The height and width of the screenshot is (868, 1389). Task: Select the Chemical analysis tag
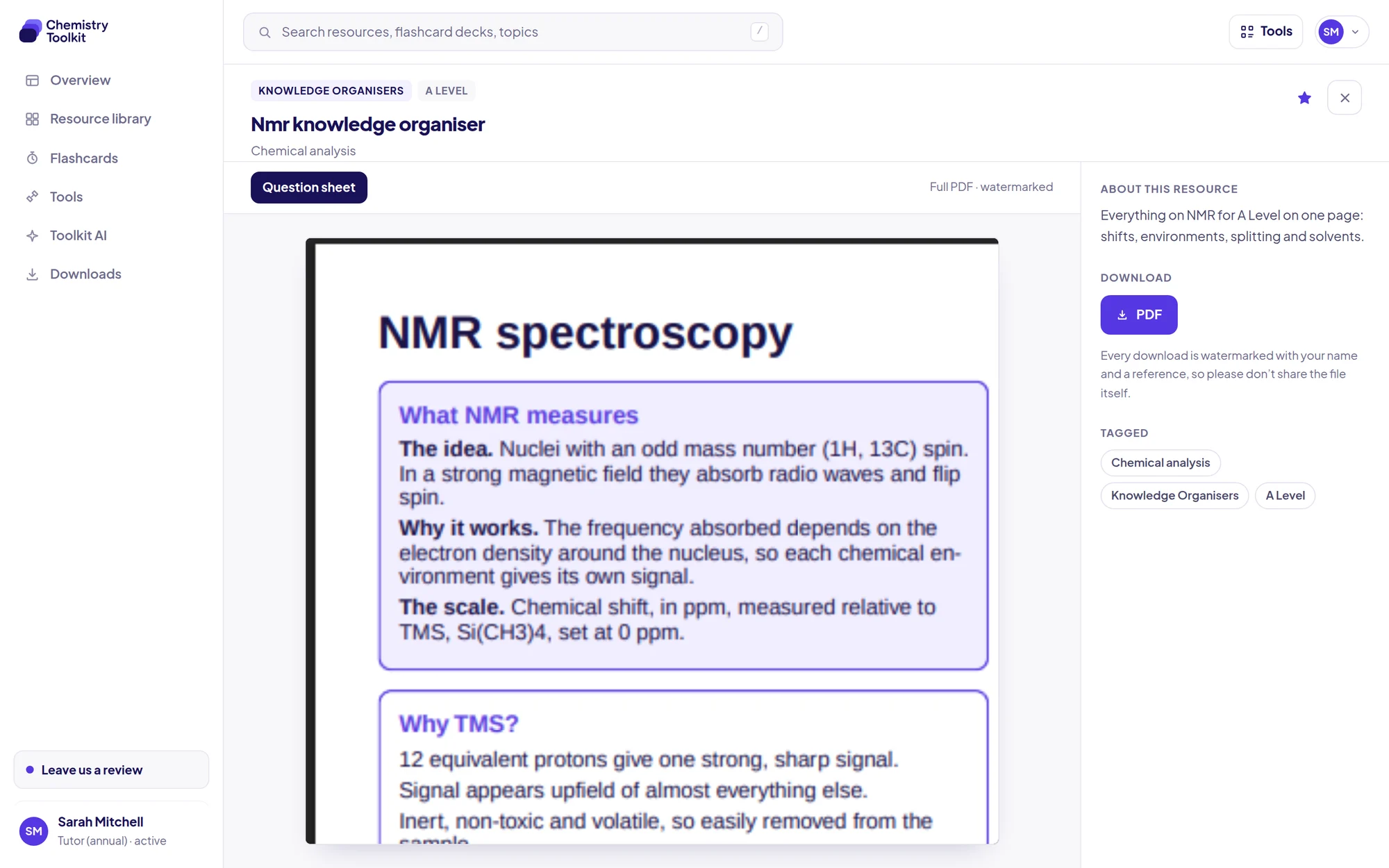(1160, 462)
